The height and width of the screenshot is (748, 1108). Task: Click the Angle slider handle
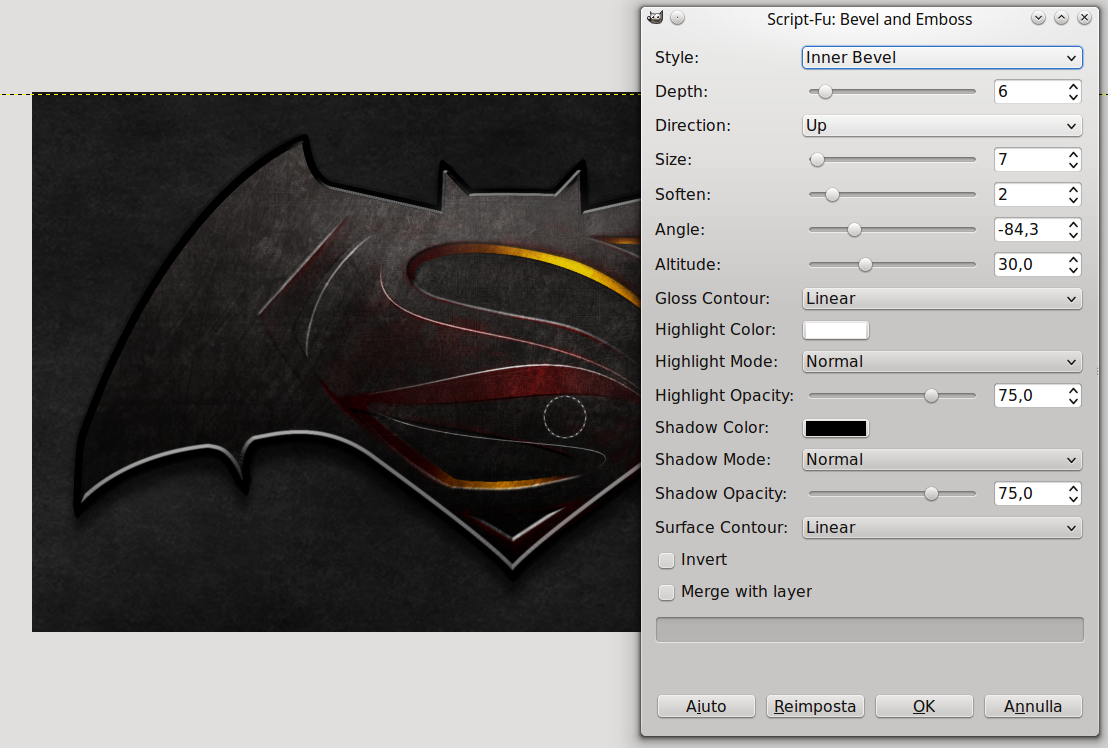[x=854, y=230]
